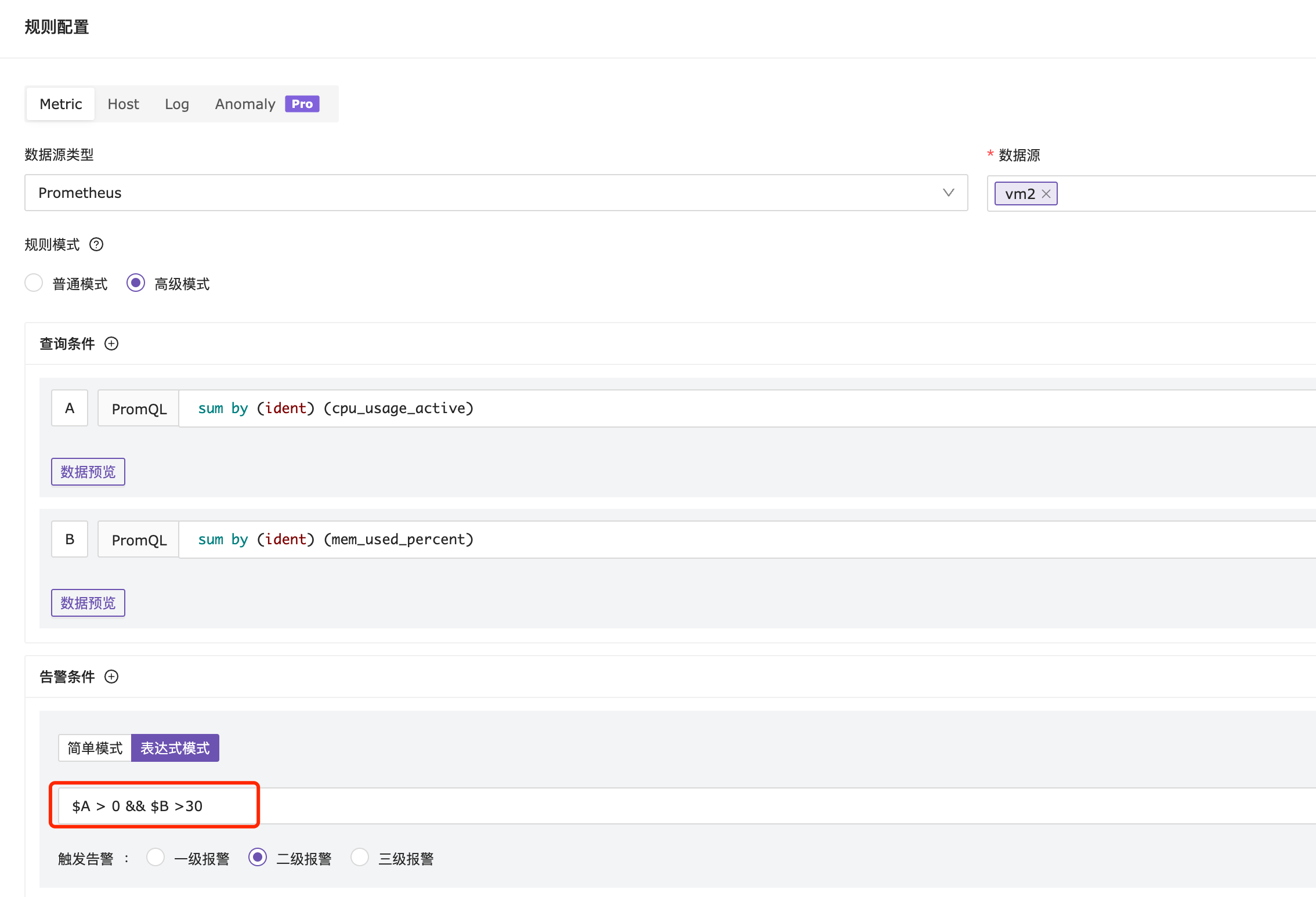Choose 一级报警 severity

tap(156, 858)
